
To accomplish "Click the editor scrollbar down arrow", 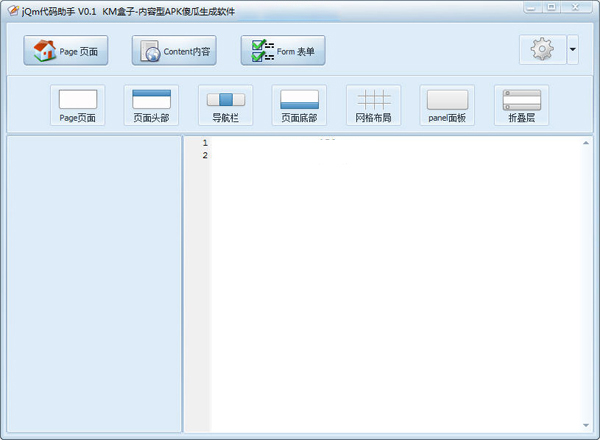I will click(x=586, y=424).
